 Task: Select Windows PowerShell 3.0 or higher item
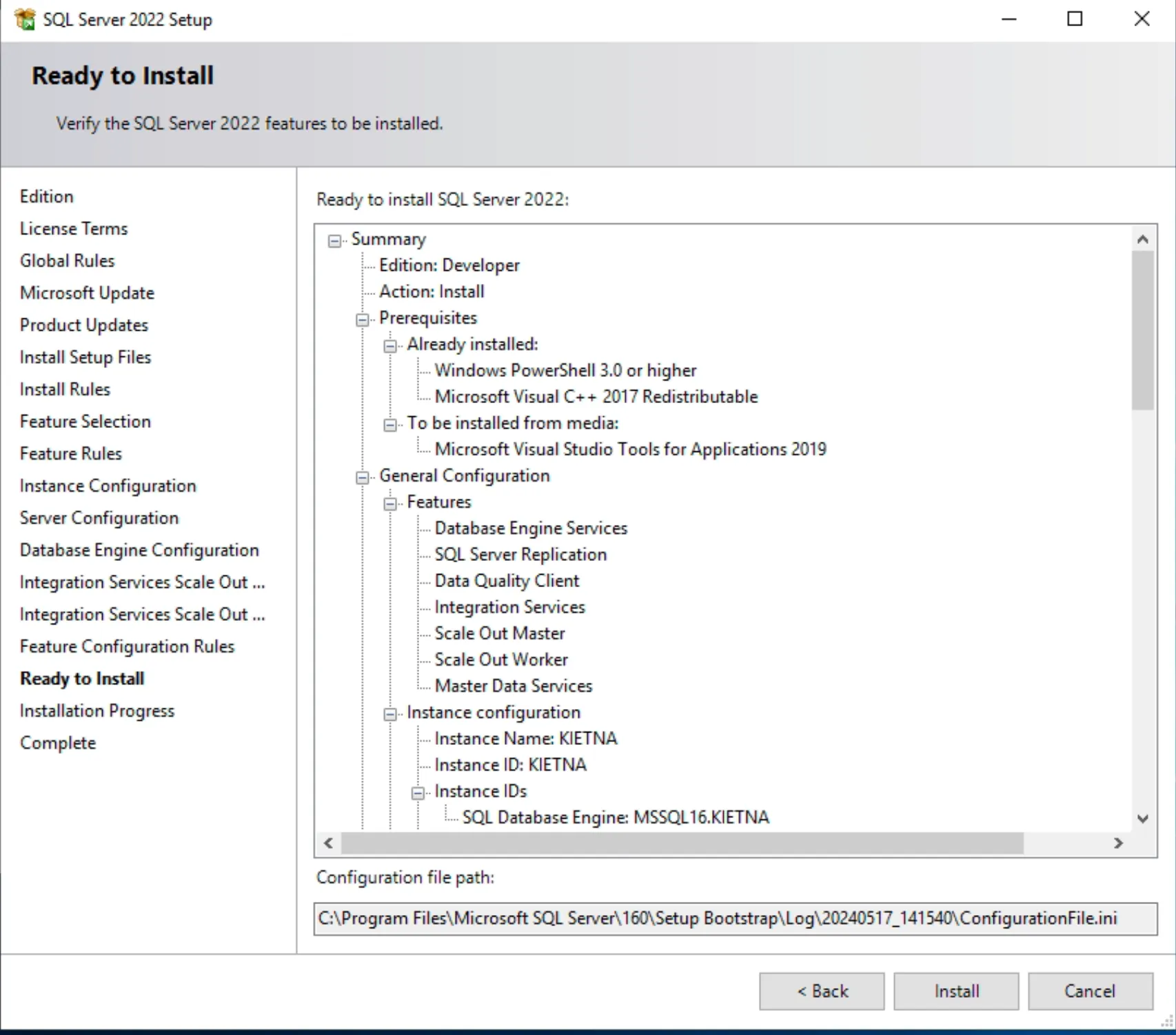click(x=565, y=371)
